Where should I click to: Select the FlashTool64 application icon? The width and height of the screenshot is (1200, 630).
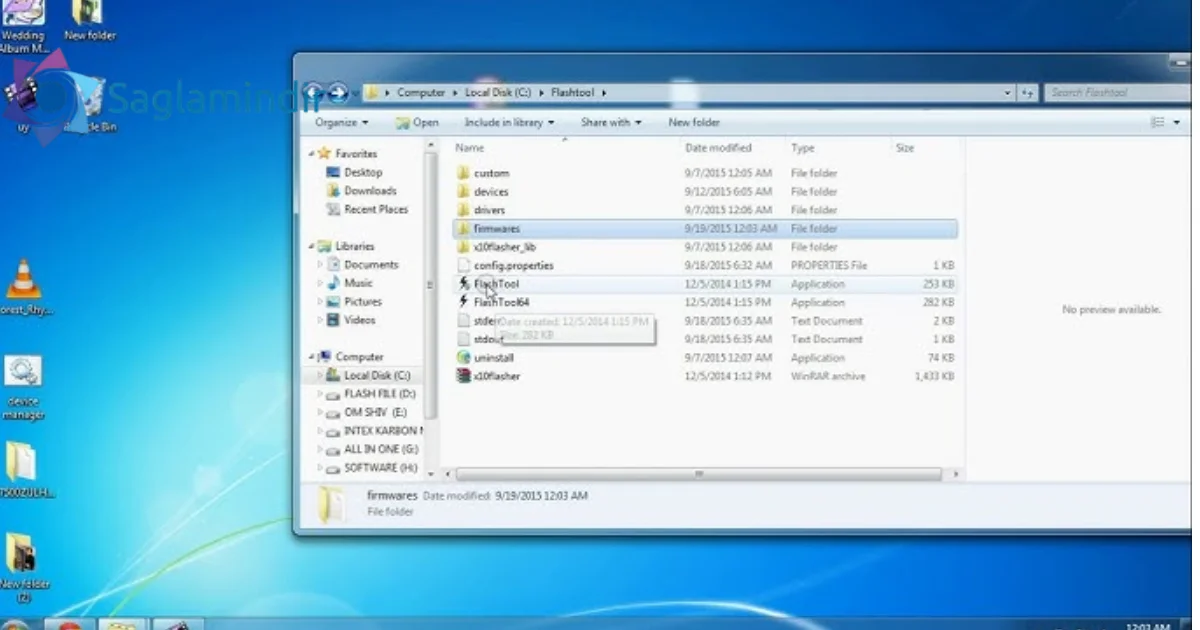click(464, 302)
